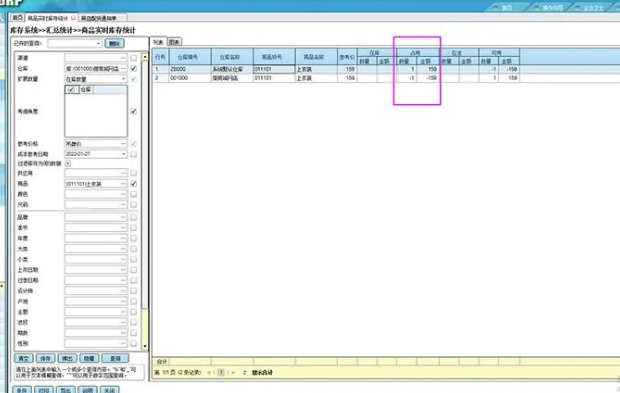Open the ellipsis lookup for 供应商 field
This screenshot has width=620, height=393.
tap(123, 173)
